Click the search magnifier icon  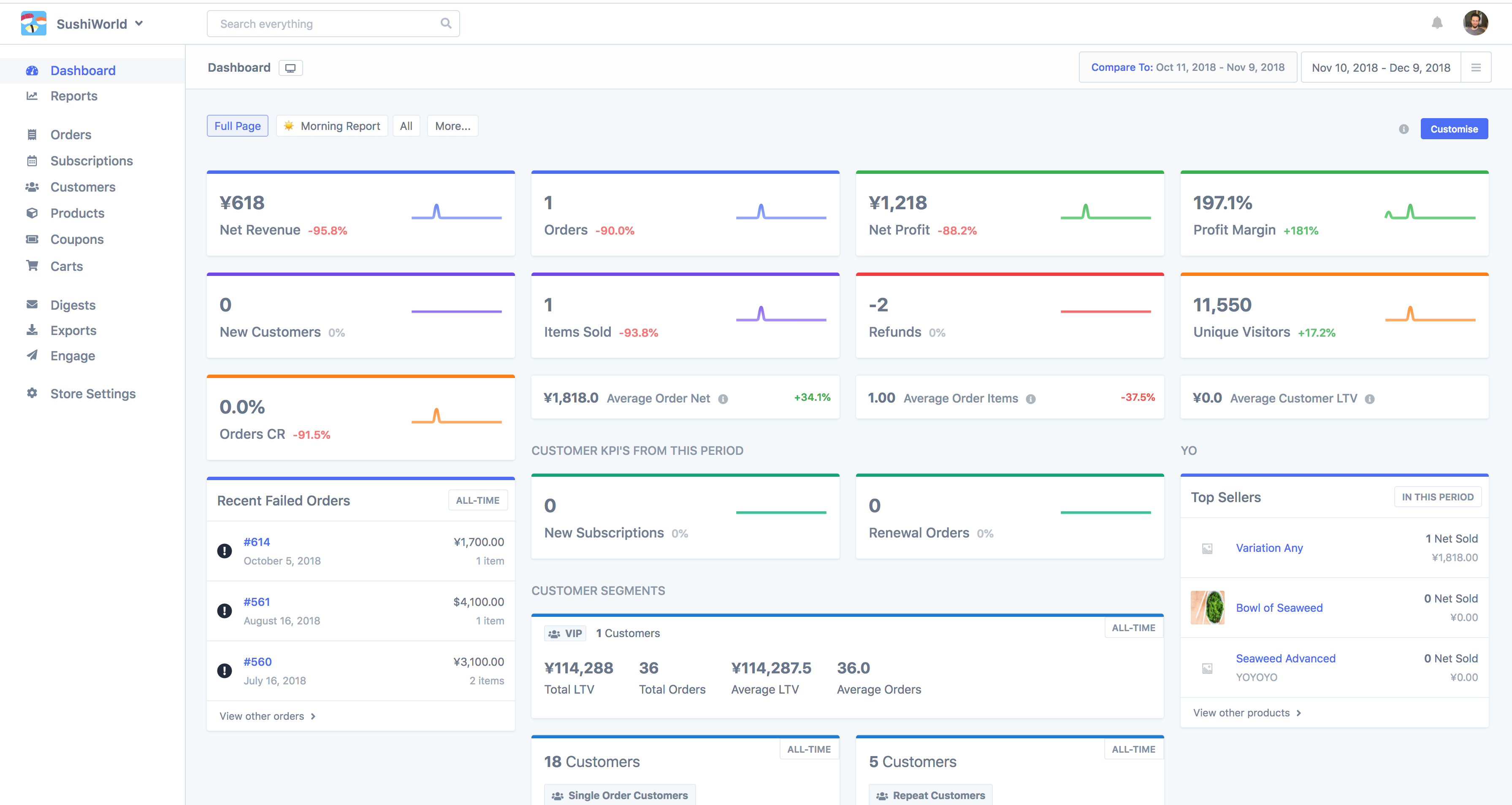tap(445, 24)
